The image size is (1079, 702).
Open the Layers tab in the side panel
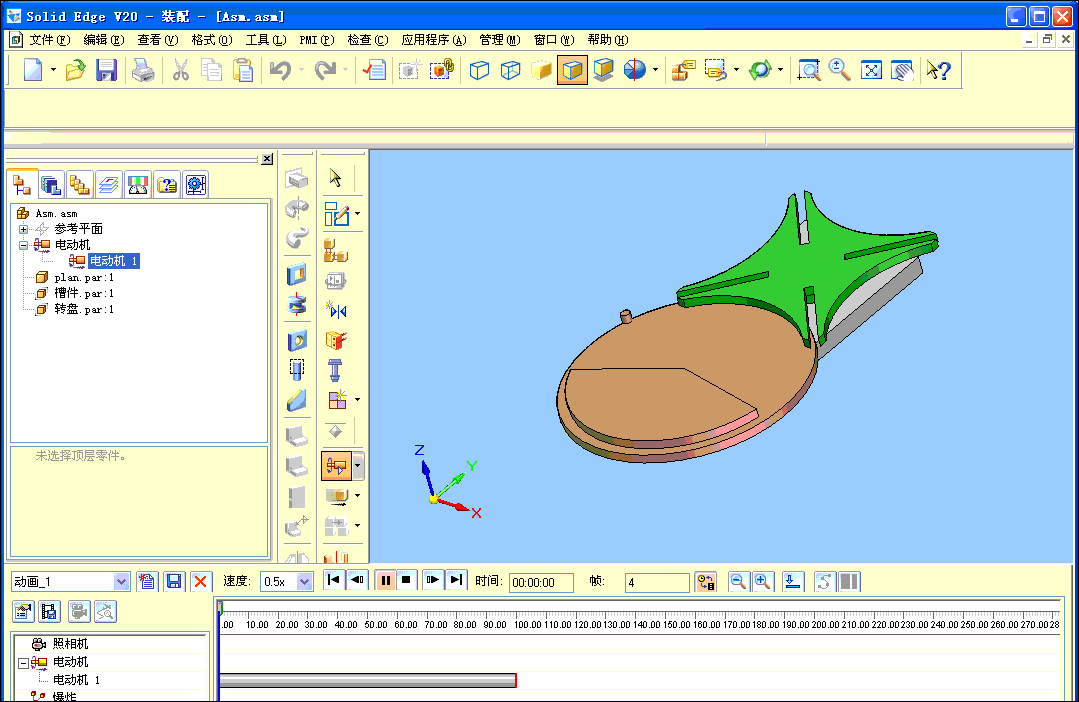coord(109,184)
